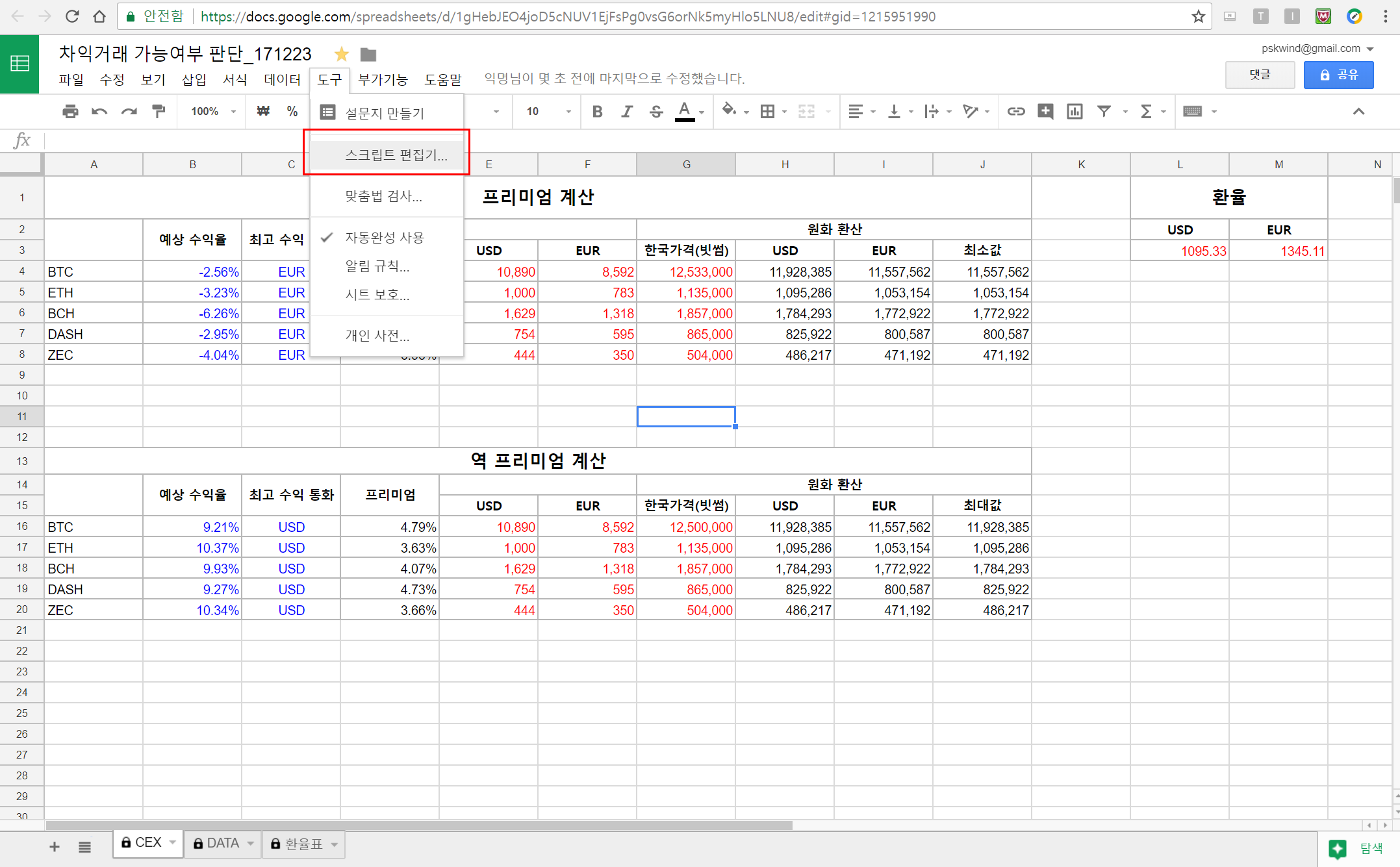Screen dimensions: 1400x867
Task: Open the DATA sheet tab dropdown
Action: (x=250, y=843)
